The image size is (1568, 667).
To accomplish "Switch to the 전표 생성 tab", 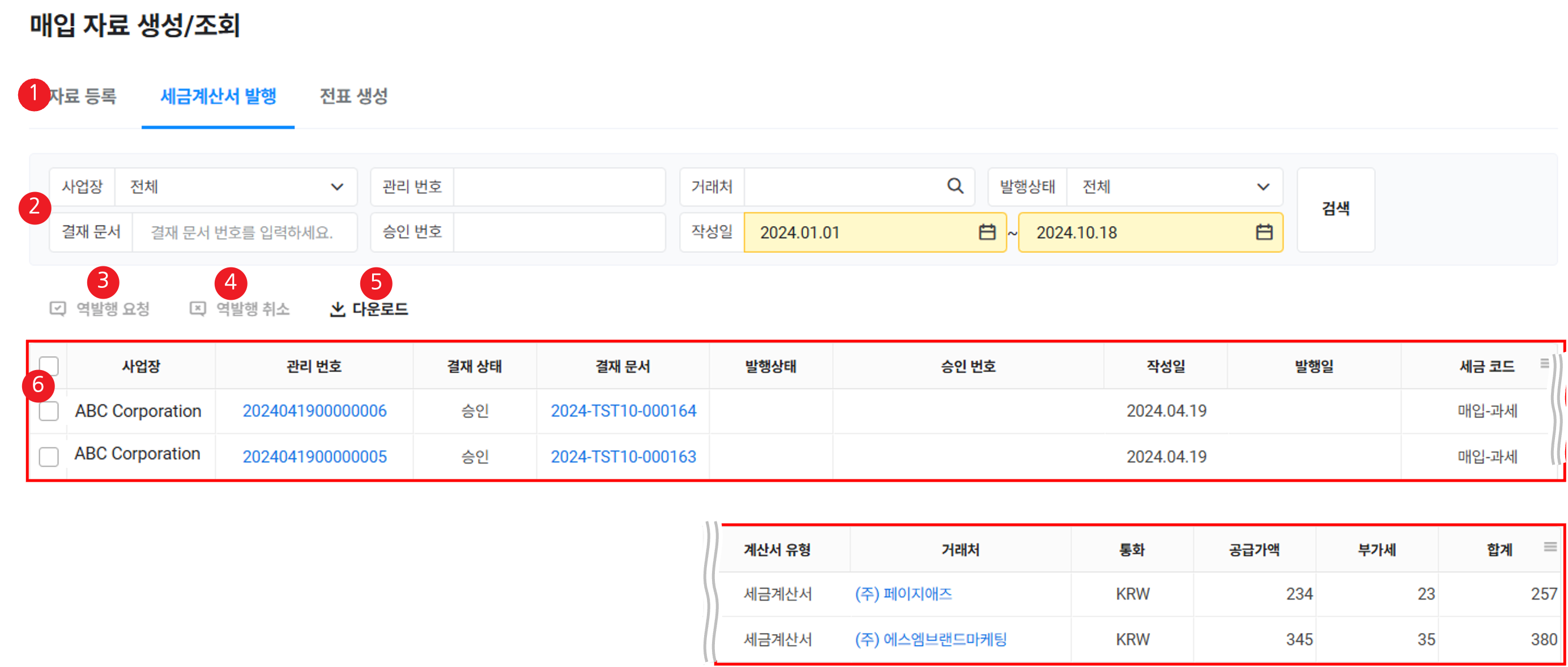I will pyautogui.click(x=353, y=96).
